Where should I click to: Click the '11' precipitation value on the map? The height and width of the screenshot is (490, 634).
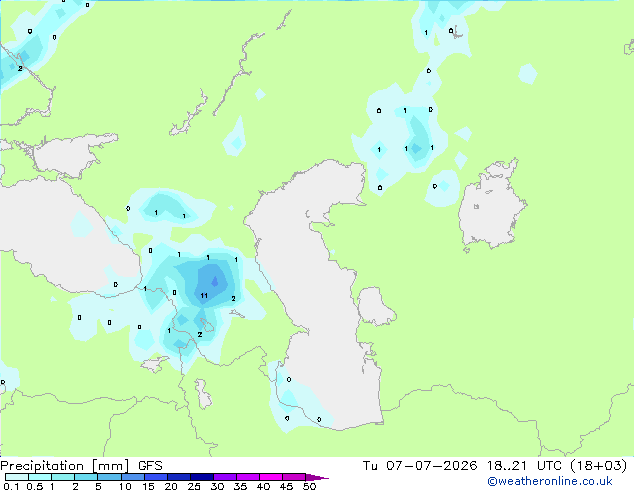click(x=204, y=296)
